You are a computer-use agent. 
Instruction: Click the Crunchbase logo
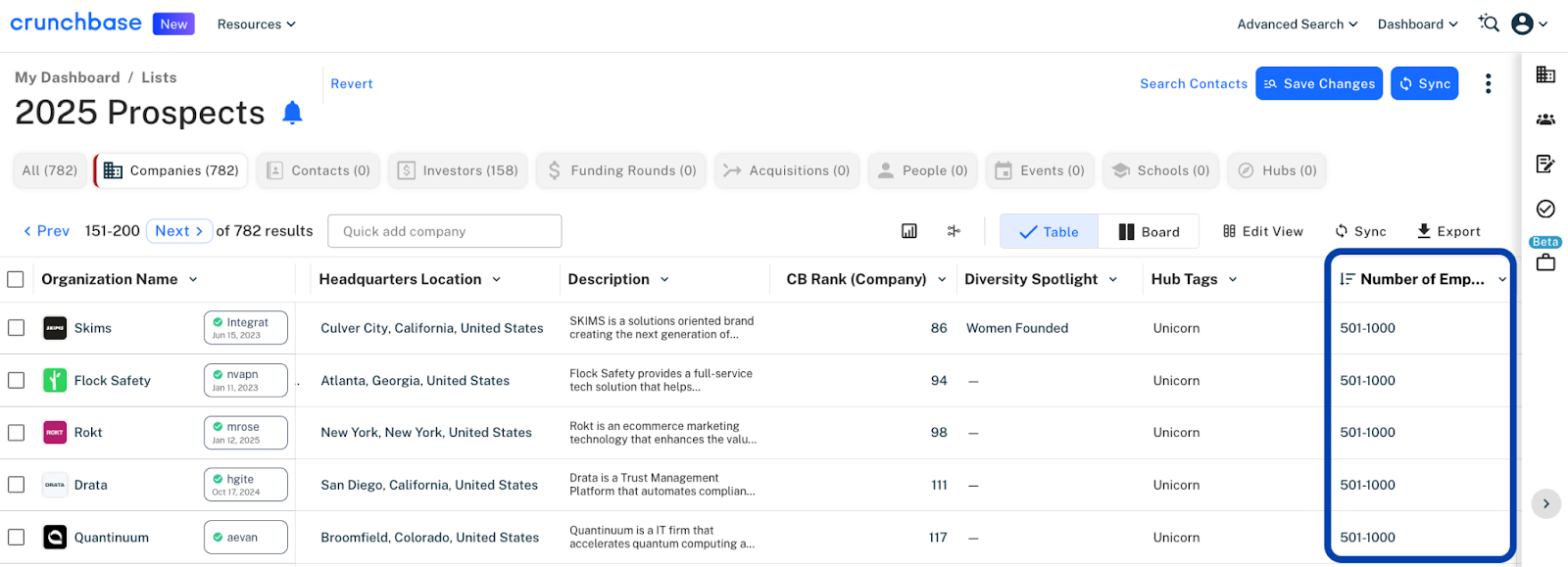click(x=75, y=23)
